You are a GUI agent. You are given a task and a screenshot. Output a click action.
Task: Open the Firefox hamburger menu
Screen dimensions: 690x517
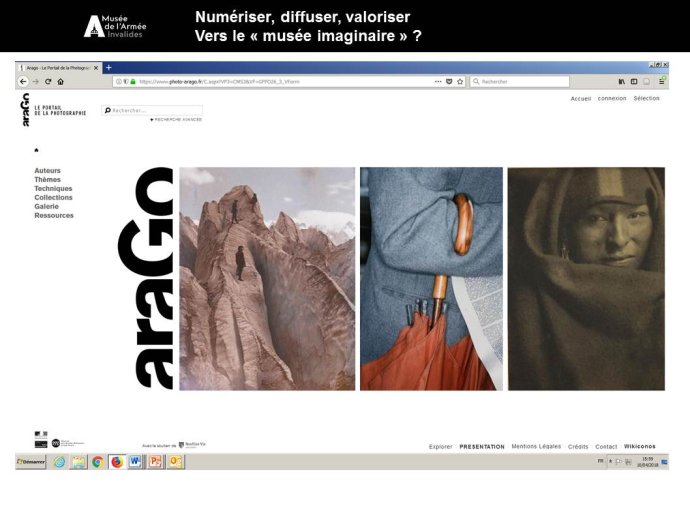tap(662, 81)
